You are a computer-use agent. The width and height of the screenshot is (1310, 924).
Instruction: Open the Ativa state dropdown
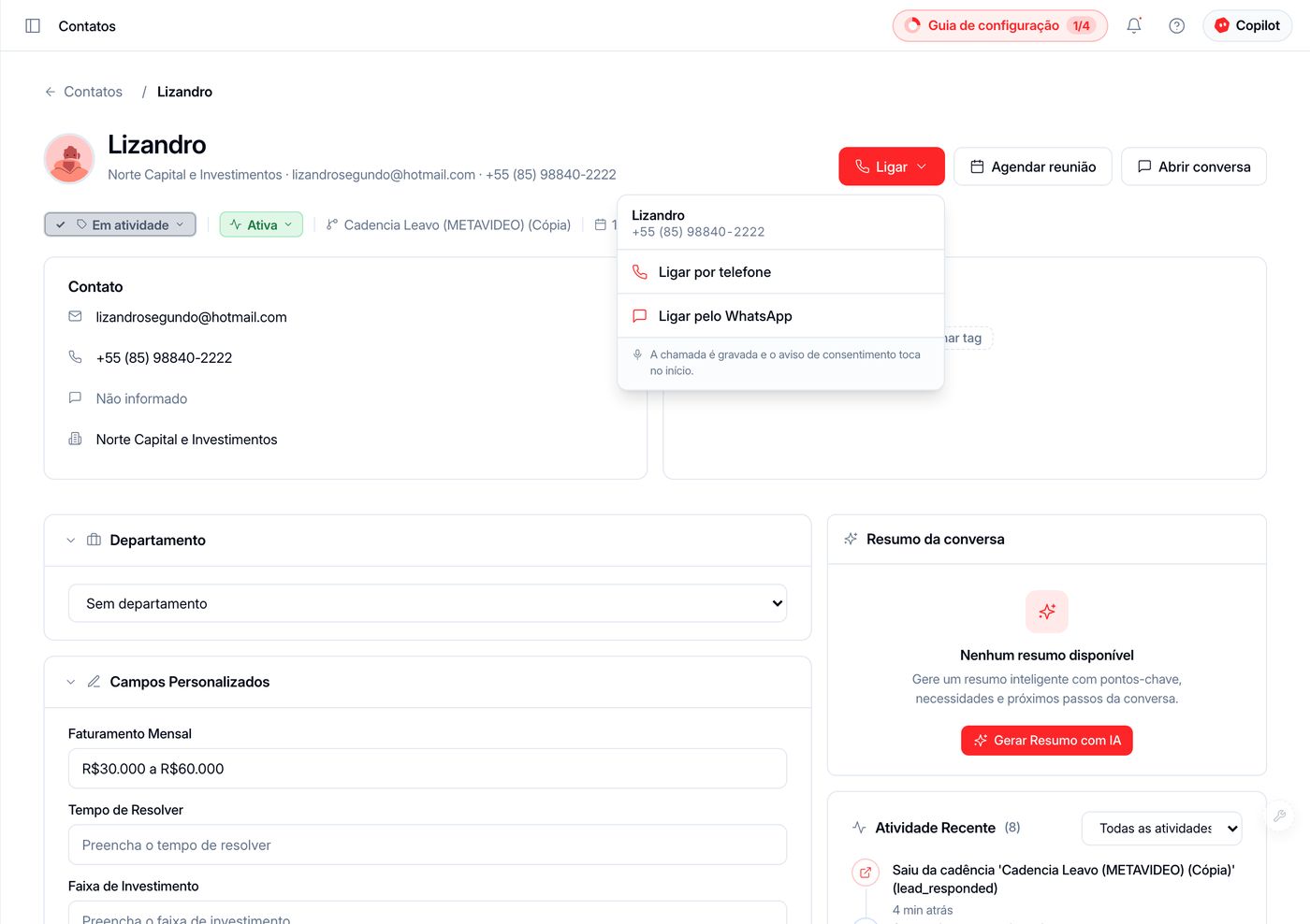pyautogui.click(x=261, y=224)
